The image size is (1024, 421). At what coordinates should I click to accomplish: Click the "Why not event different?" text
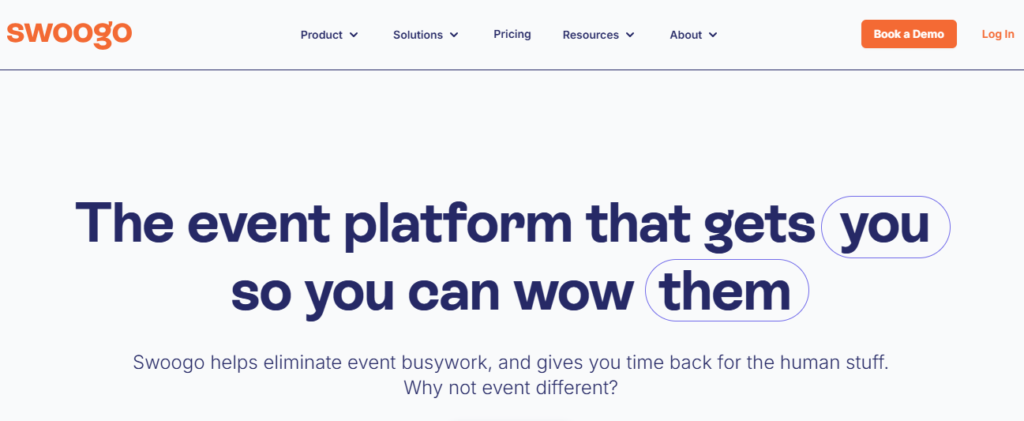pyautogui.click(x=511, y=388)
